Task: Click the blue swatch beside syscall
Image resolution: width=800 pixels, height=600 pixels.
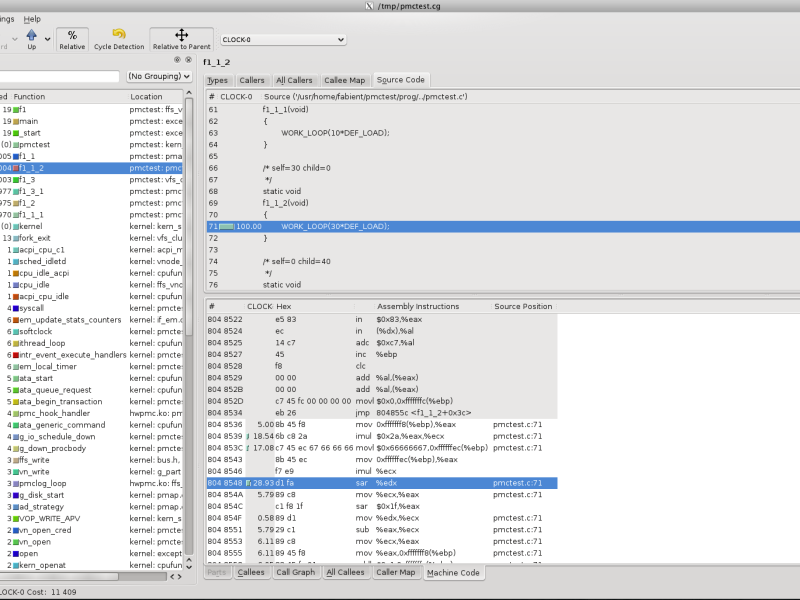Action: (16, 308)
